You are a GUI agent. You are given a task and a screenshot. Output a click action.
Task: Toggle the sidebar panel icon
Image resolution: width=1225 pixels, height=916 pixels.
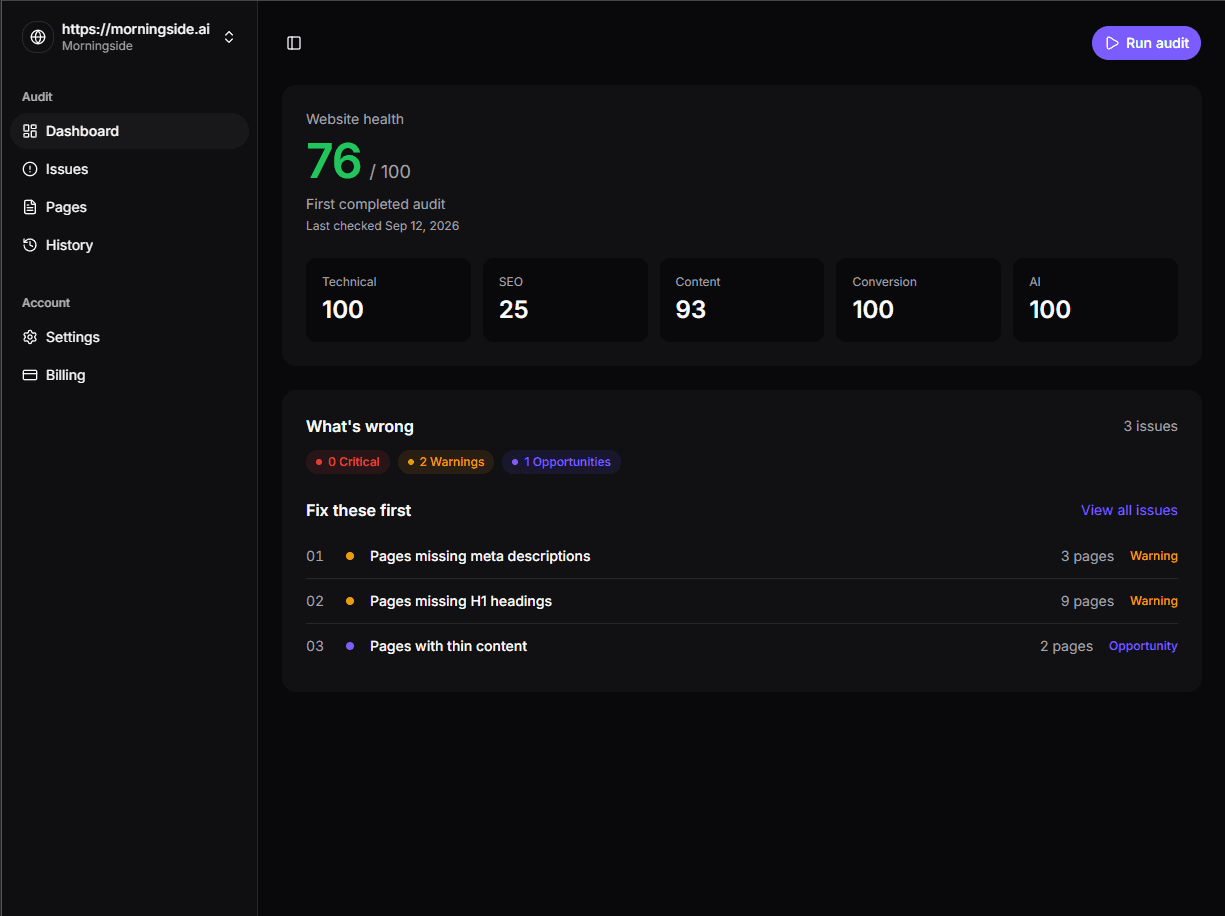click(294, 43)
